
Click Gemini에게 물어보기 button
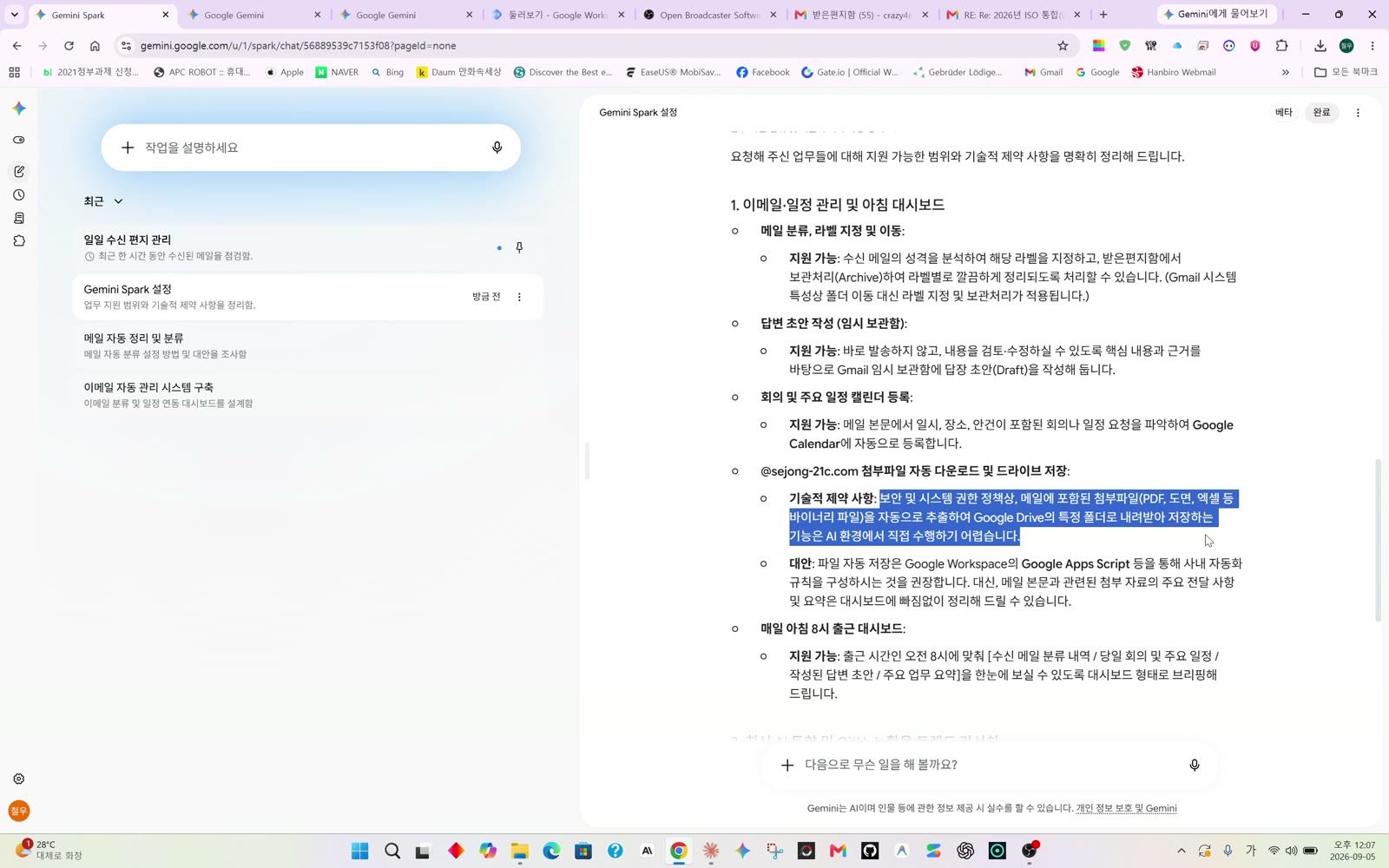point(1215,15)
